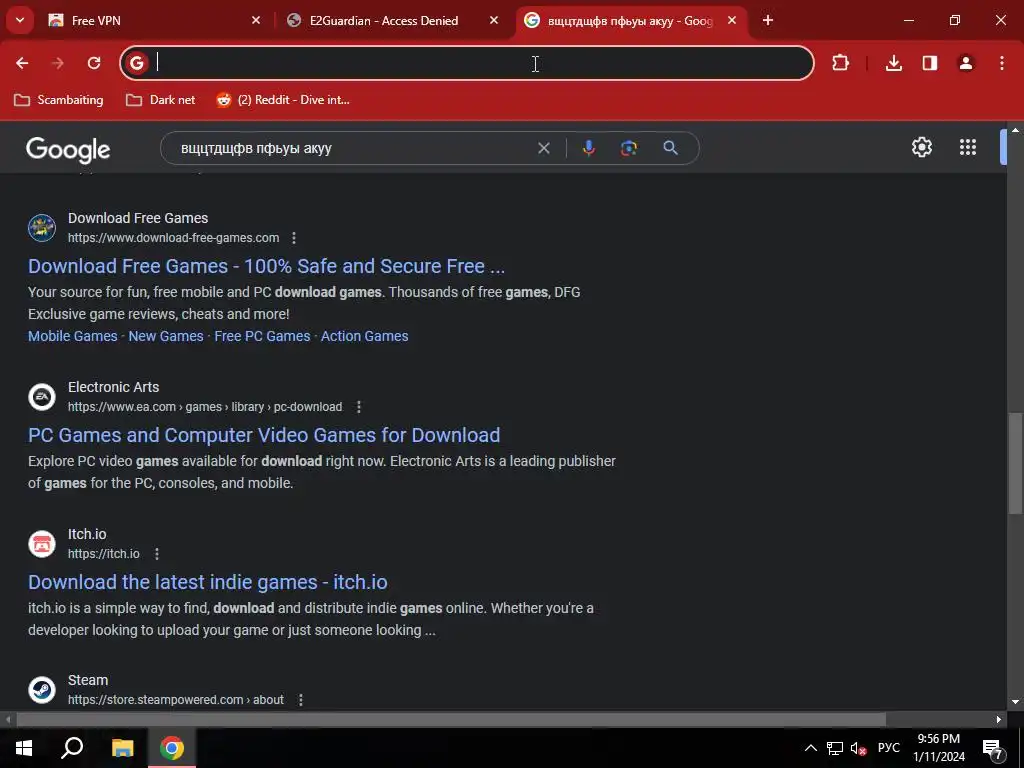Open the muted volume tray icon

858,748
